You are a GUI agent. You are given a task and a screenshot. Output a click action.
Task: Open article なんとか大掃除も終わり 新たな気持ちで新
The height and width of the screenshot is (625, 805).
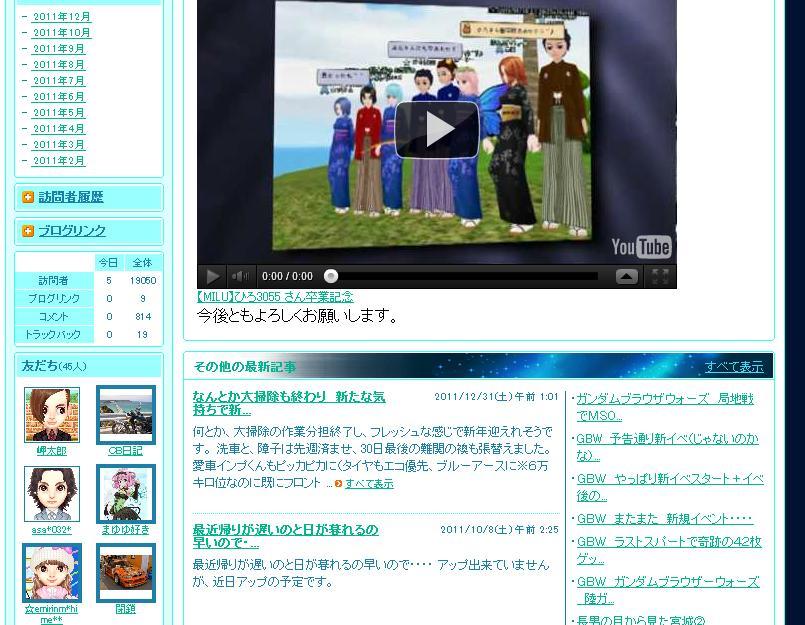289,403
